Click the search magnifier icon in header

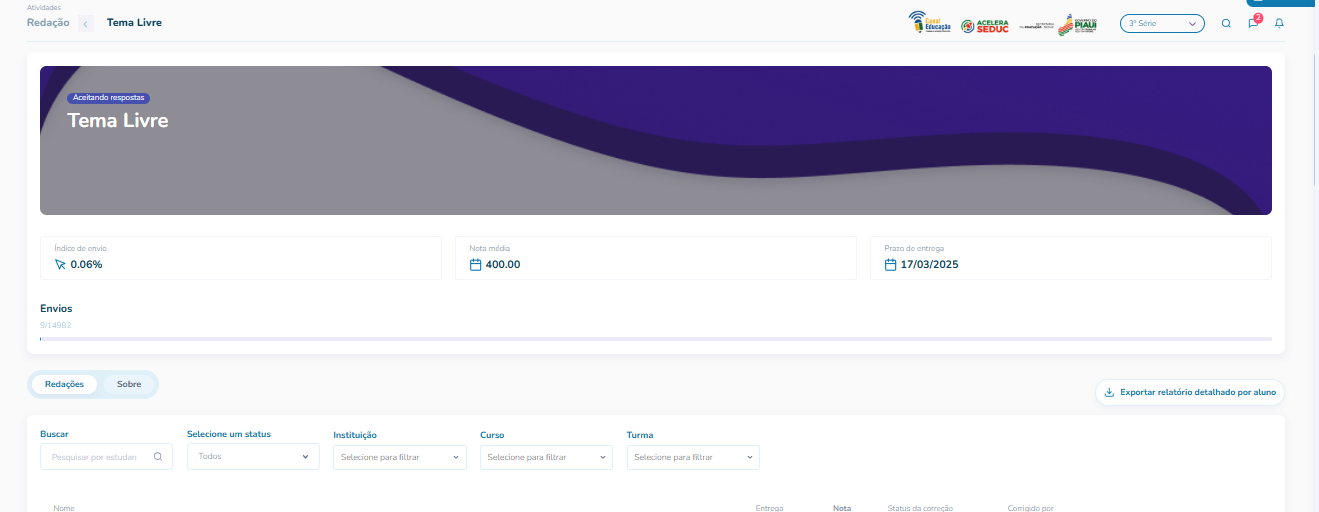pos(1226,23)
